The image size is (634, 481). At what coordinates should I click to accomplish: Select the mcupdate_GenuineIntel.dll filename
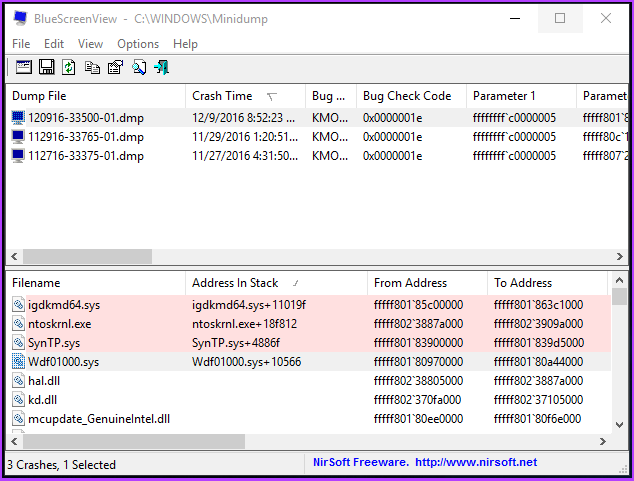99,418
